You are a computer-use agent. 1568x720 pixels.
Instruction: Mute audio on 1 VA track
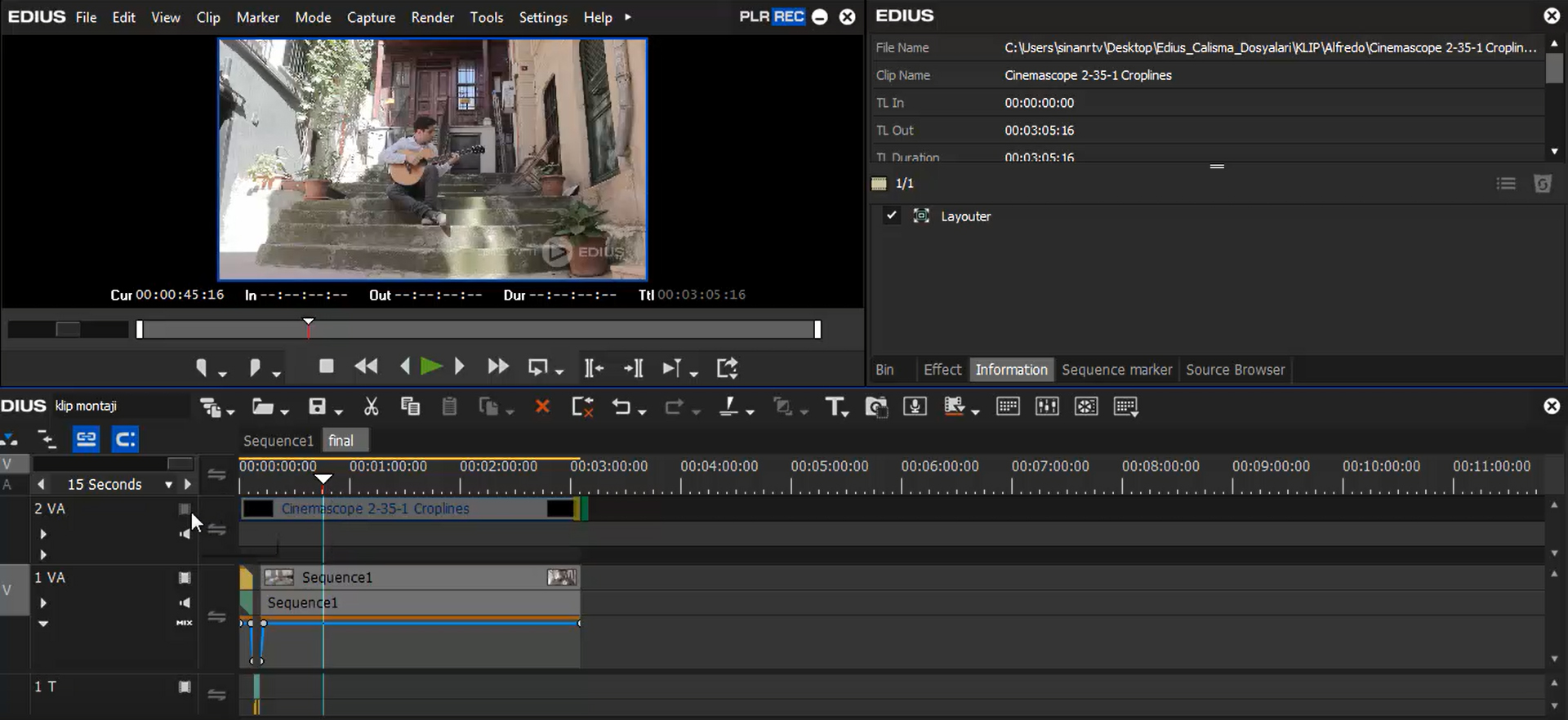coord(185,602)
